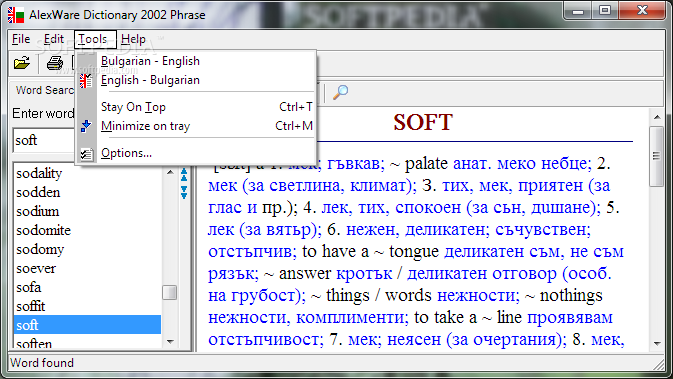The height and width of the screenshot is (379, 673).
Task: Choose Bulgarian - English dictionary
Action: 195,61
